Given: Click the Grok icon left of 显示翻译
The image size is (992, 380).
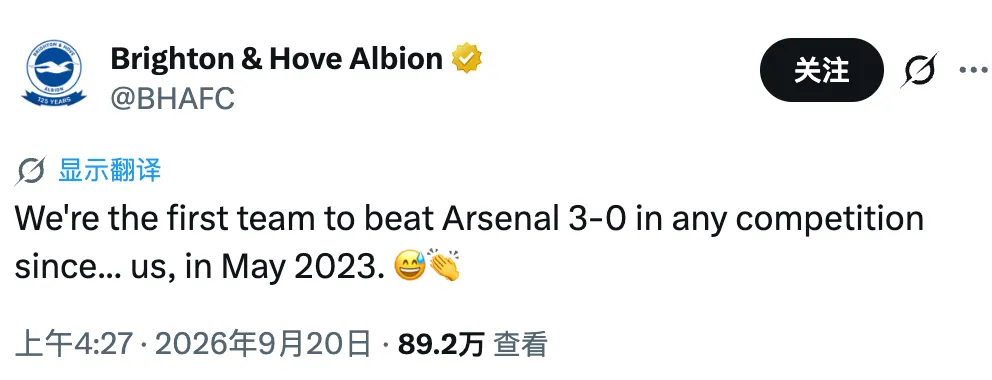Looking at the screenshot, I should coord(31,171).
